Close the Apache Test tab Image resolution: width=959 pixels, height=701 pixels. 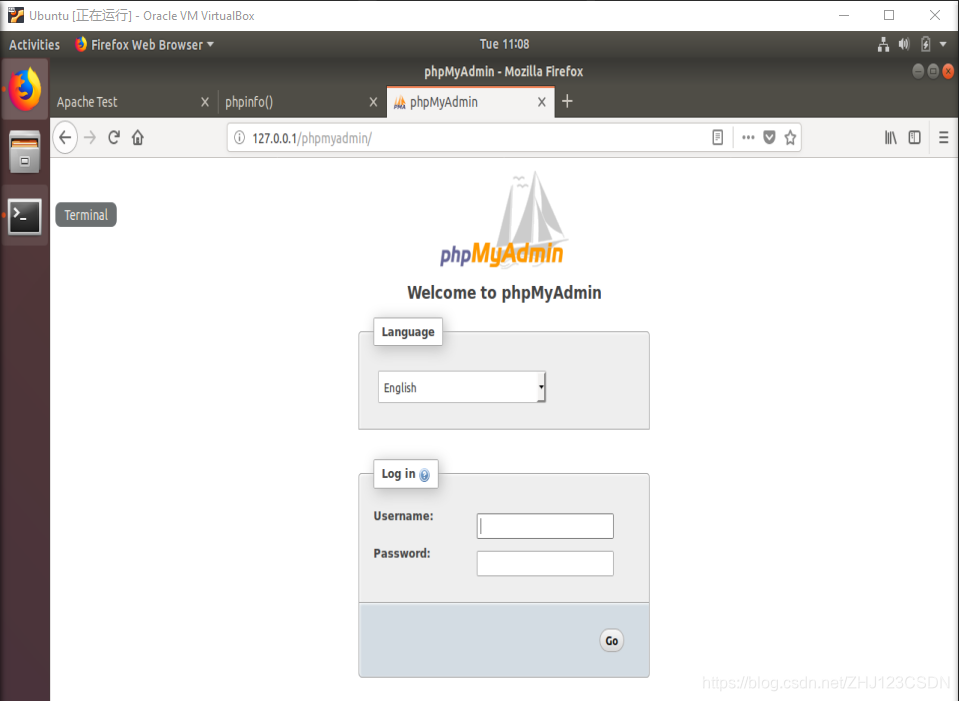[x=205, y=102]
